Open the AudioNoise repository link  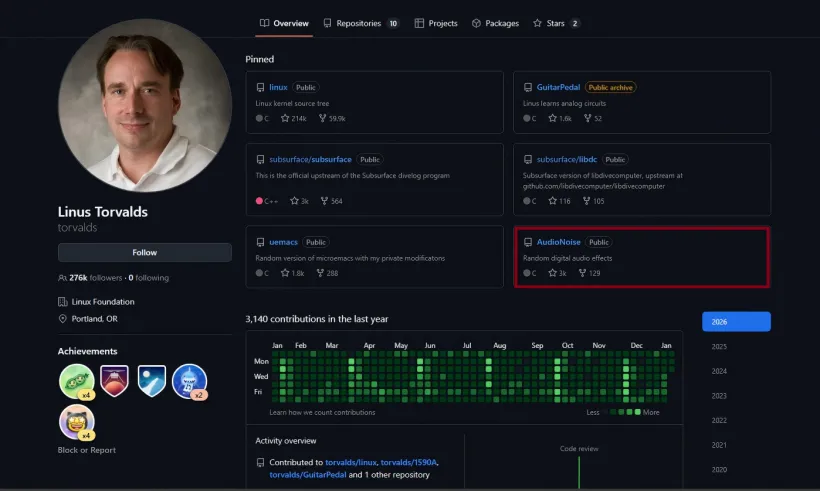coord(559,242)
